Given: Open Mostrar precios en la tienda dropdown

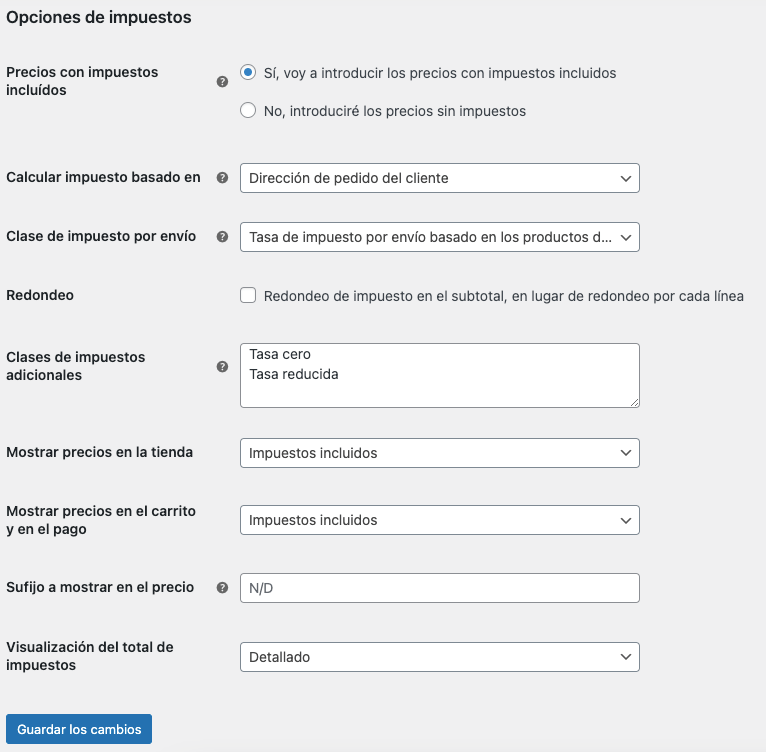Looking at the screenshot, I should click(440, 453).
